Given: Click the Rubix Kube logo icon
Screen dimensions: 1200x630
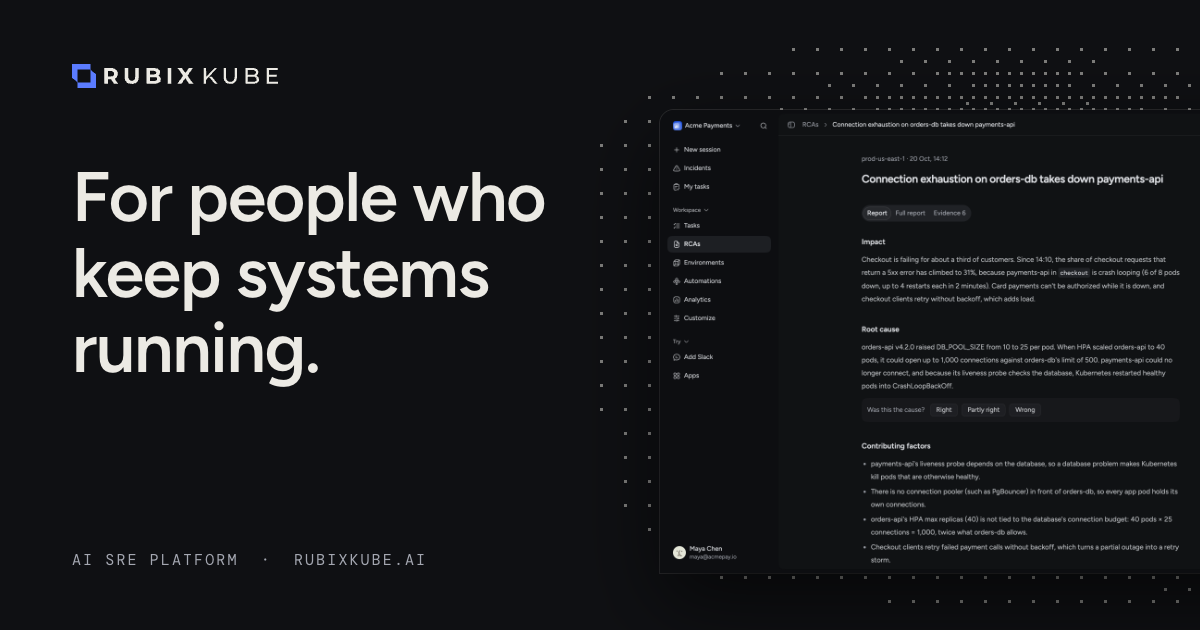Looking at the screenshot, I should (84, 76).
